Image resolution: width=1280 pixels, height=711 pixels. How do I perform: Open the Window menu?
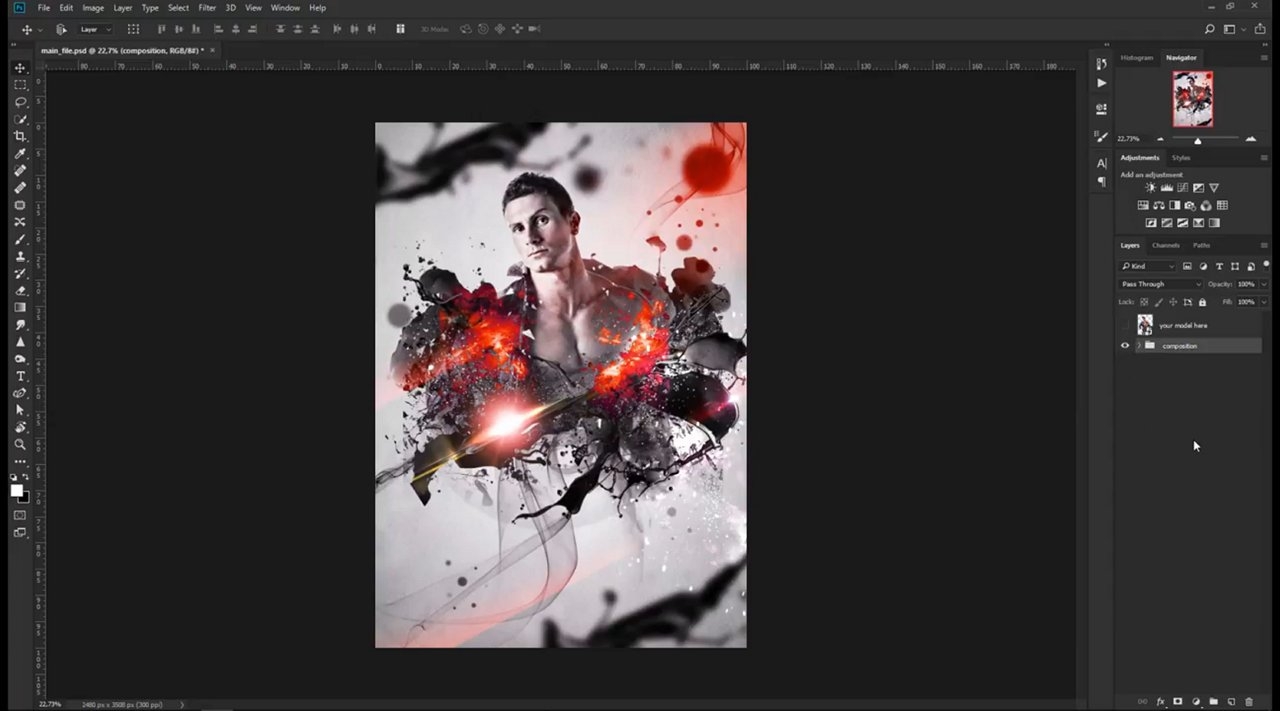point(285,8)
